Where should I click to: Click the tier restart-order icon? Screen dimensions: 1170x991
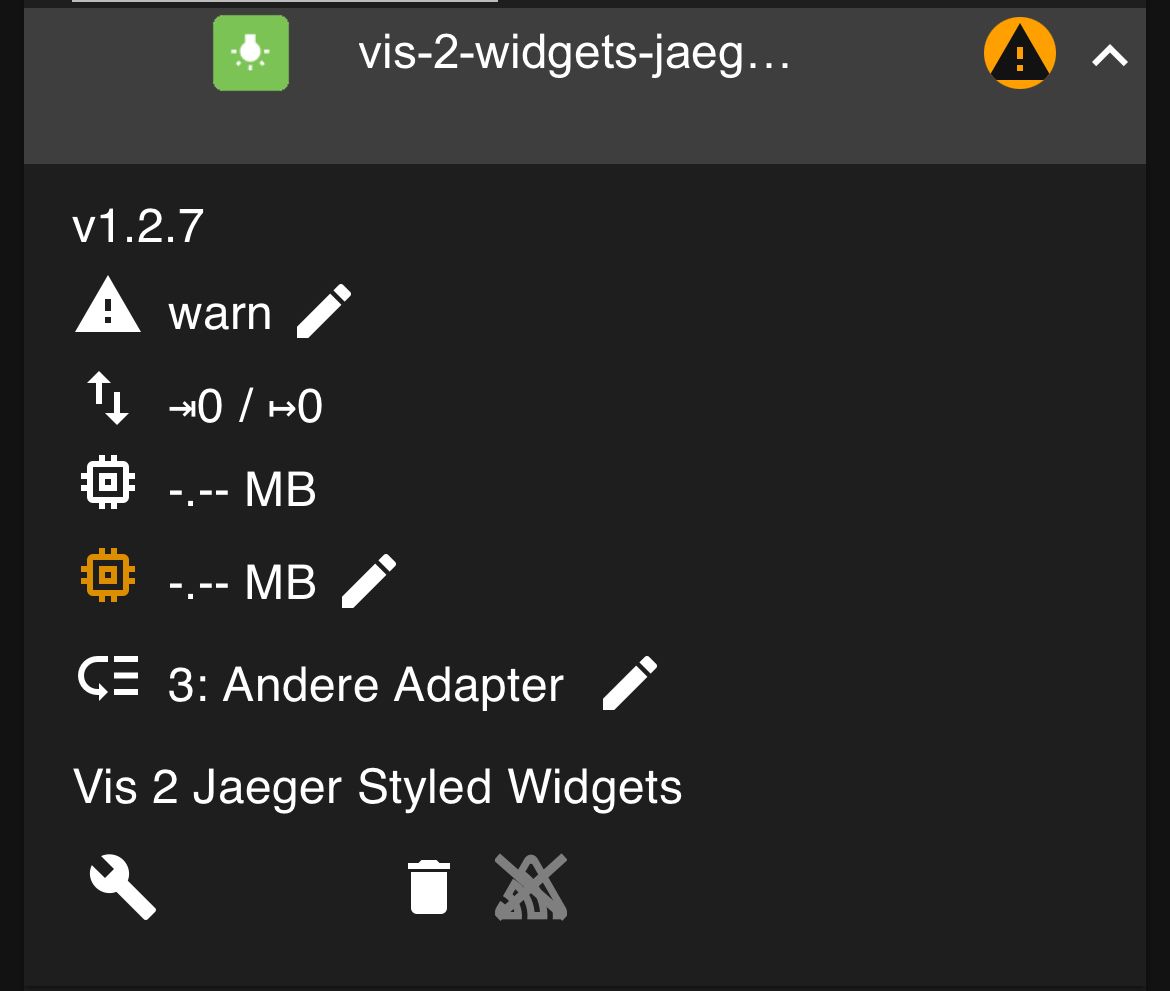108,678
